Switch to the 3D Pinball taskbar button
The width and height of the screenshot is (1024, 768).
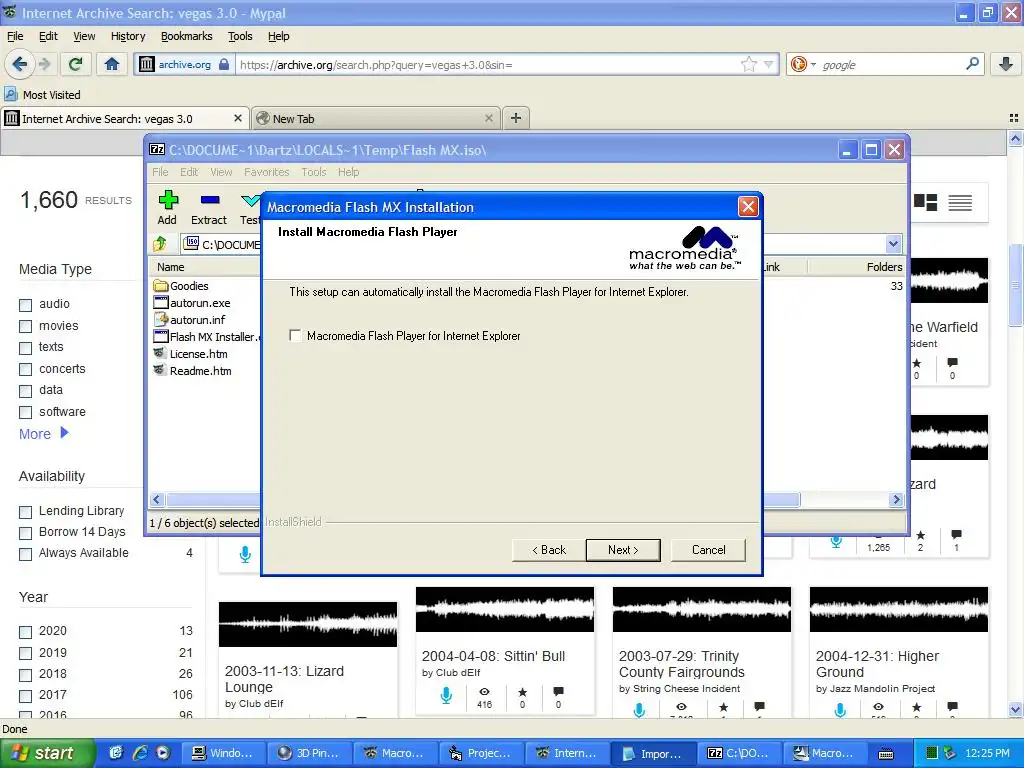[310, 753]
